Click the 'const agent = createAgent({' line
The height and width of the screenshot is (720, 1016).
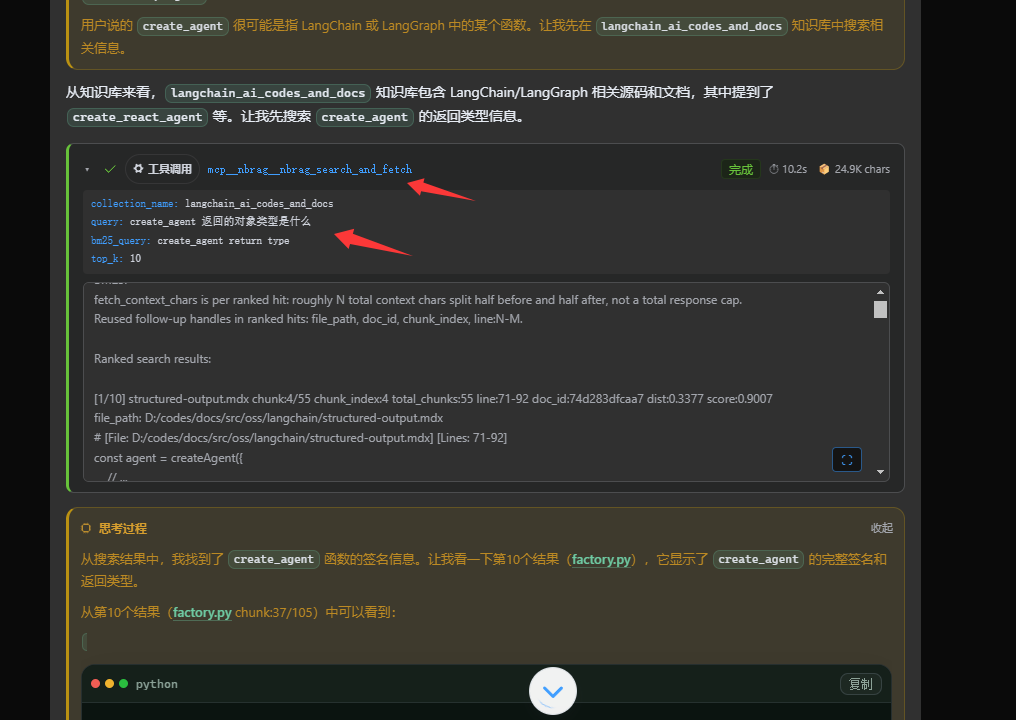[168, 458]
